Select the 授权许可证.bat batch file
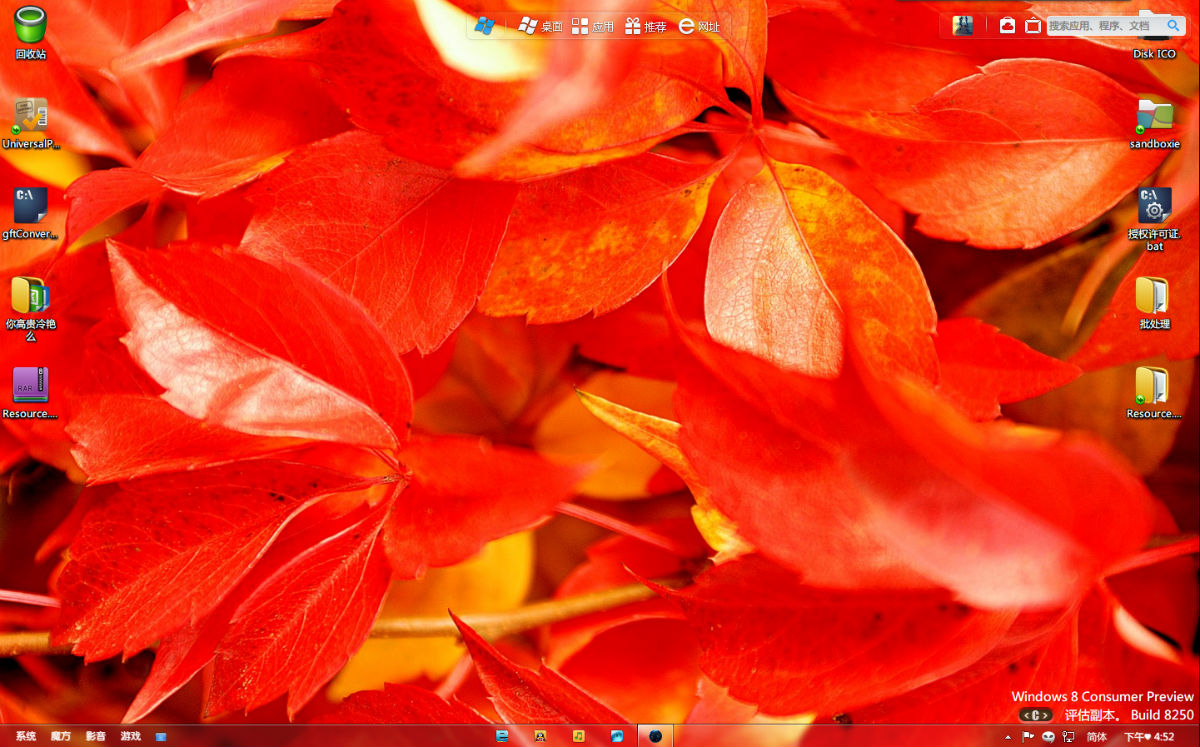 pyautogui.click(x=1154, y=218)
